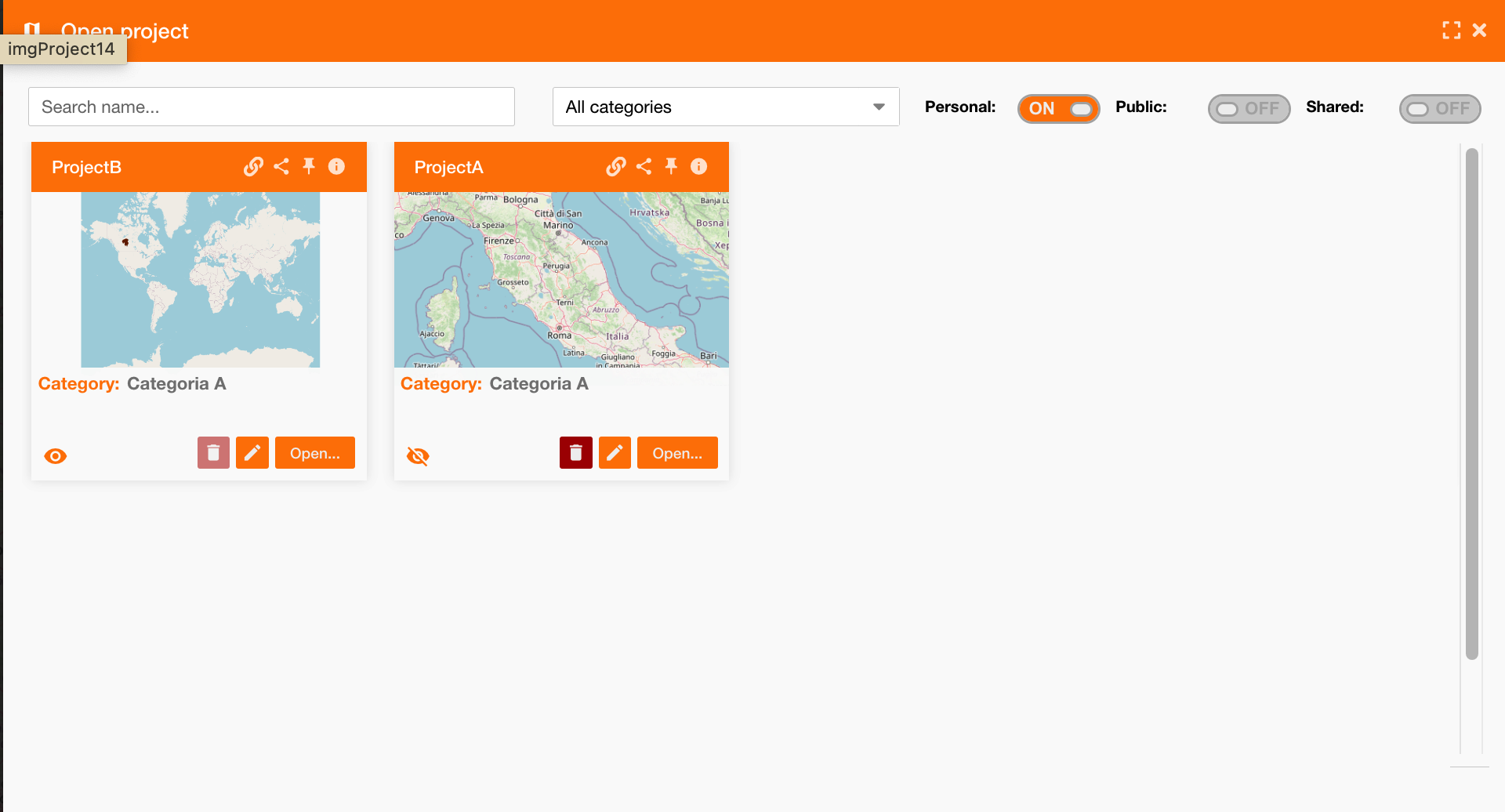The height and width of the screenshot is (812, 1505).
Task: Click ProjectB world map thumbnail
Action: click(x=201, y=280)
